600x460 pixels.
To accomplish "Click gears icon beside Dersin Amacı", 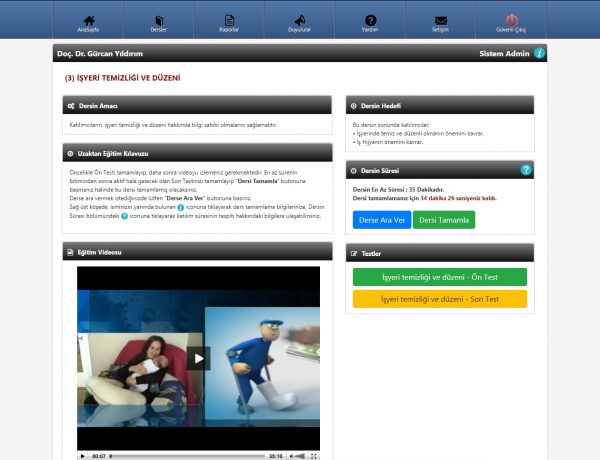I will coord(71,106).
